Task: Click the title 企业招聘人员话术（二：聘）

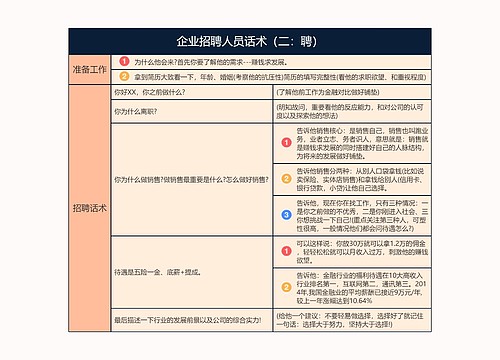Action: 247,42
